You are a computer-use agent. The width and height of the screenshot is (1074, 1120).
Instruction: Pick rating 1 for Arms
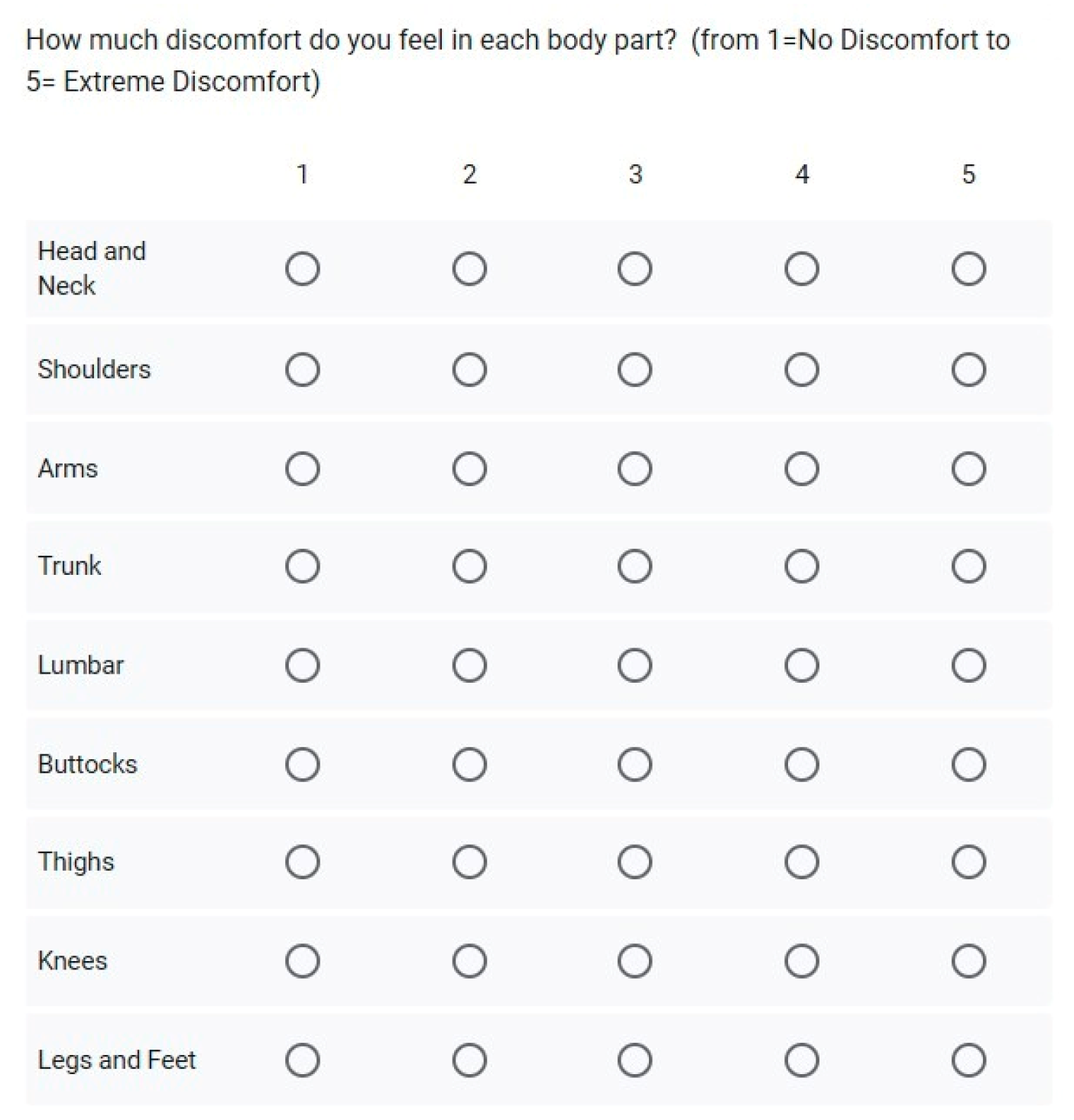point(302,469)
